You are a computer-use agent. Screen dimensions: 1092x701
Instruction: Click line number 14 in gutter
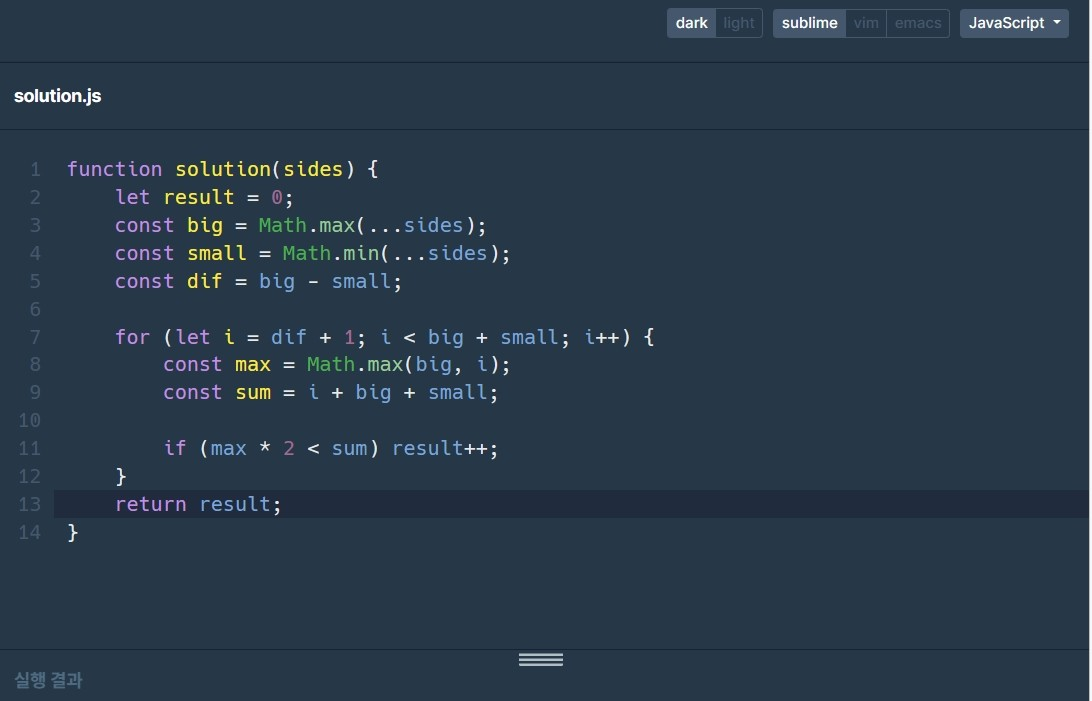click(29, 533)
